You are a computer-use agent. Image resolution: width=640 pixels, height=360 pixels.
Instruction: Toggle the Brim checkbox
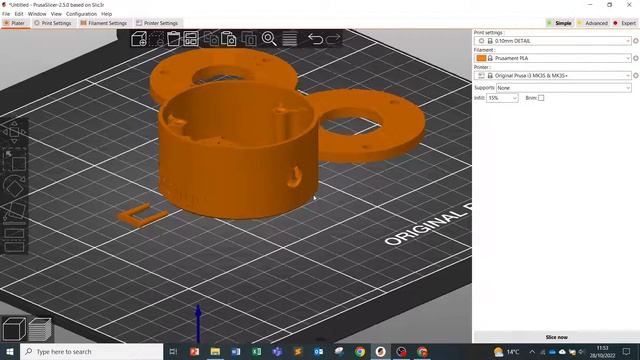541,98
